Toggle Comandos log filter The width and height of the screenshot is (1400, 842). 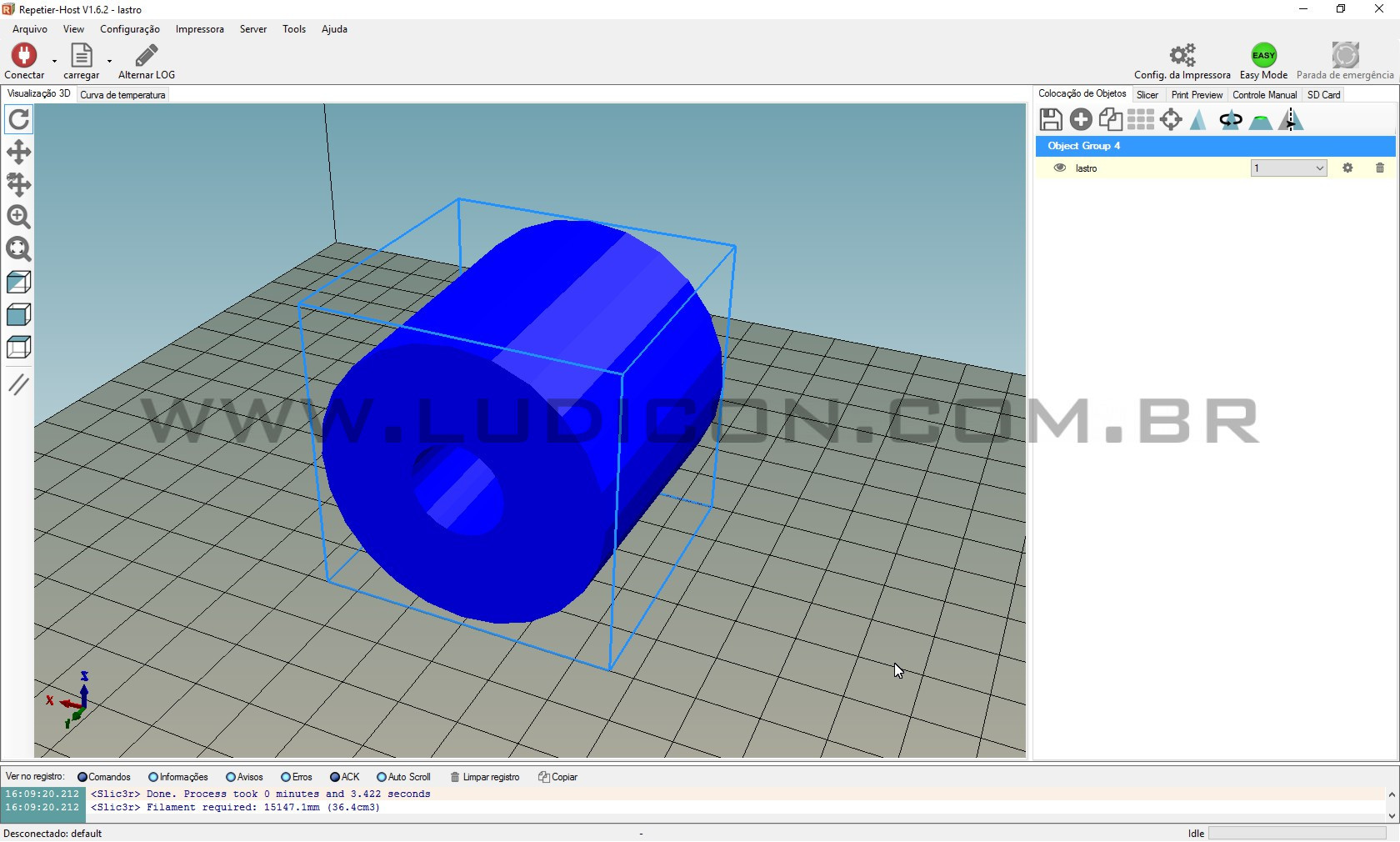tap(104, 777)
